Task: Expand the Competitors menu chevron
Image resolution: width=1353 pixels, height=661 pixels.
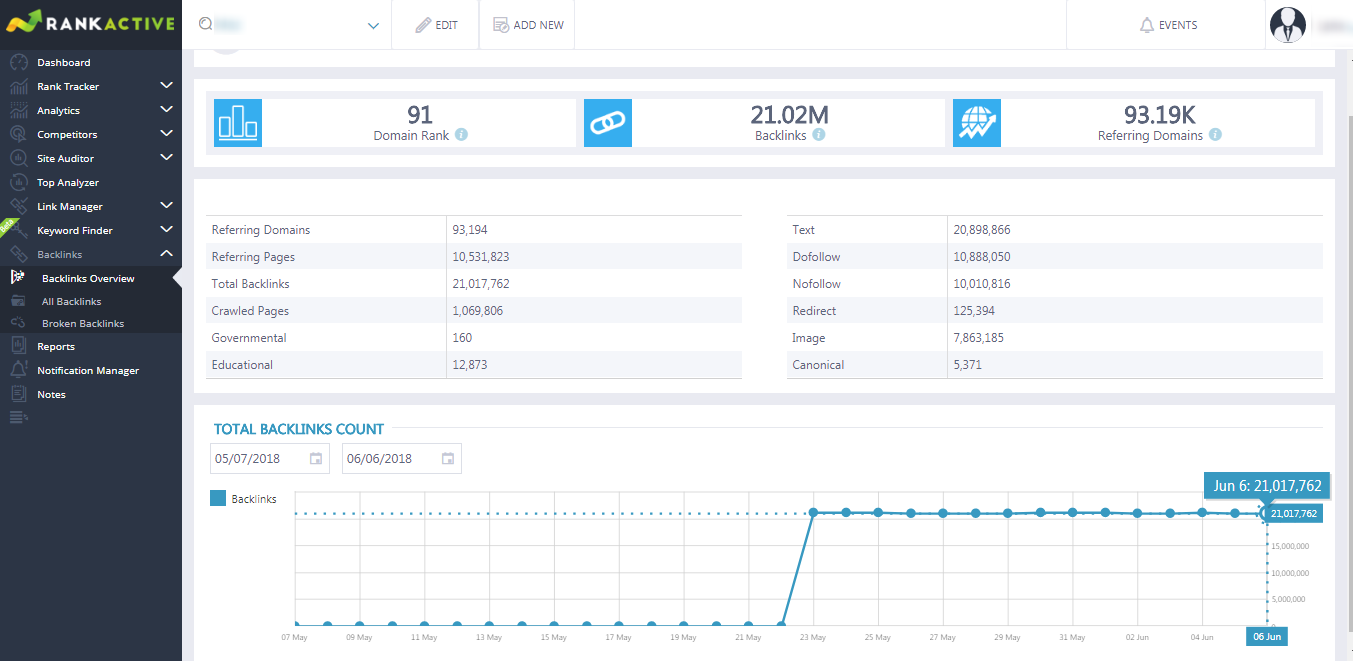Action: pyautogui.click(x=167, y=134)
